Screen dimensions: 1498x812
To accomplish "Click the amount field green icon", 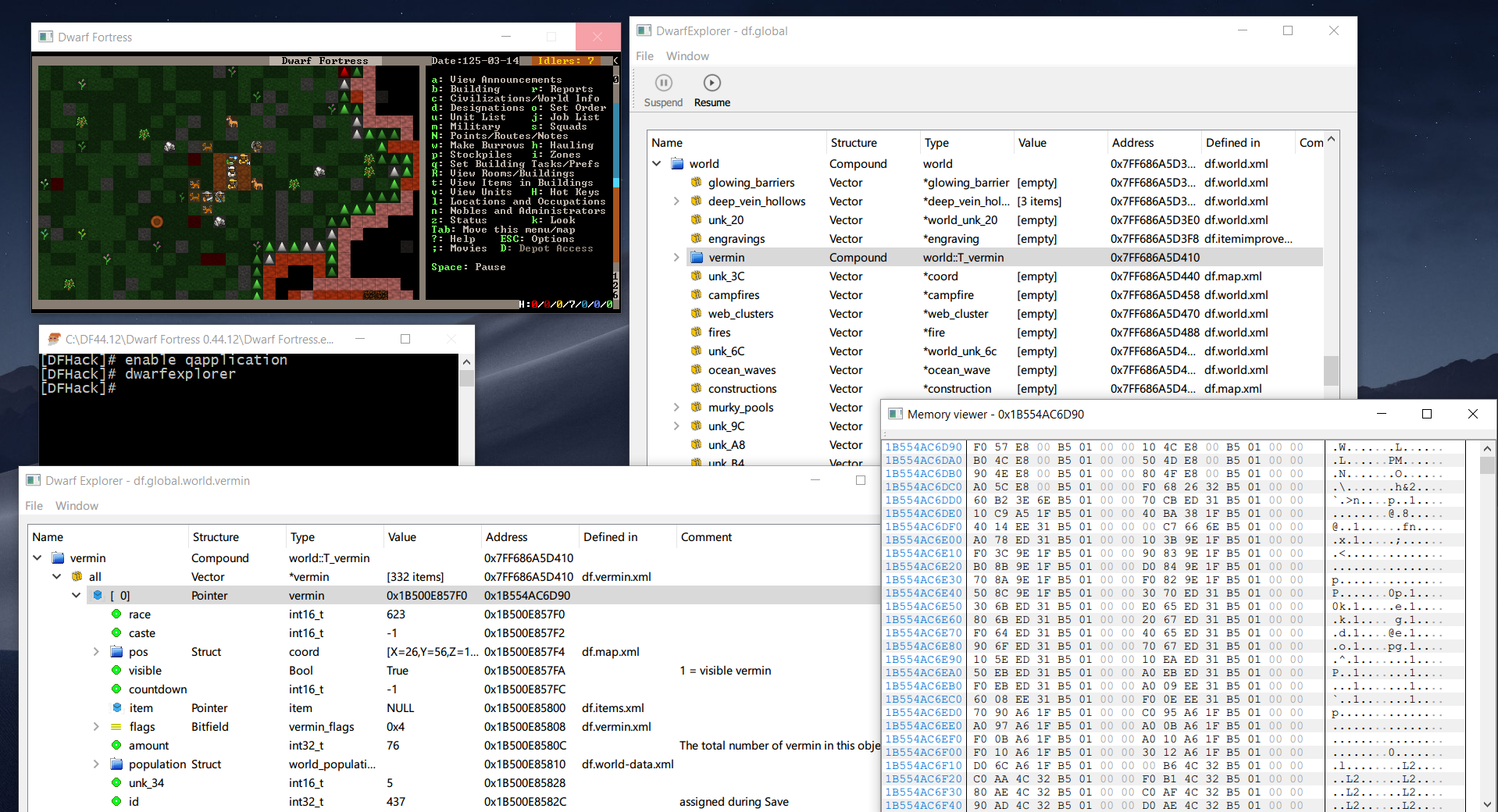I will pyautogui.click(x=116, y=746).
